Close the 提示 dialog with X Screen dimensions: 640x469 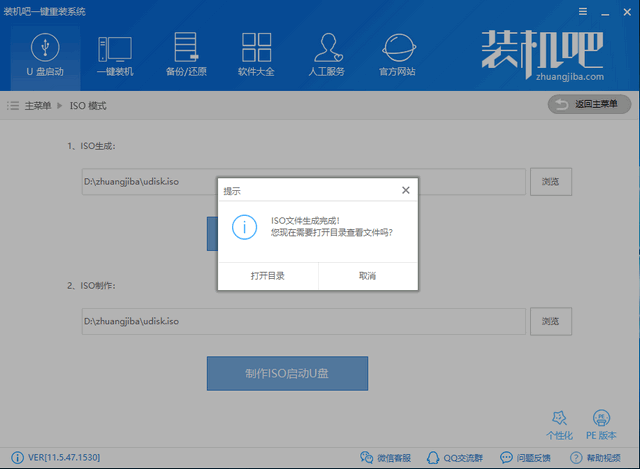tap(405, 190)
